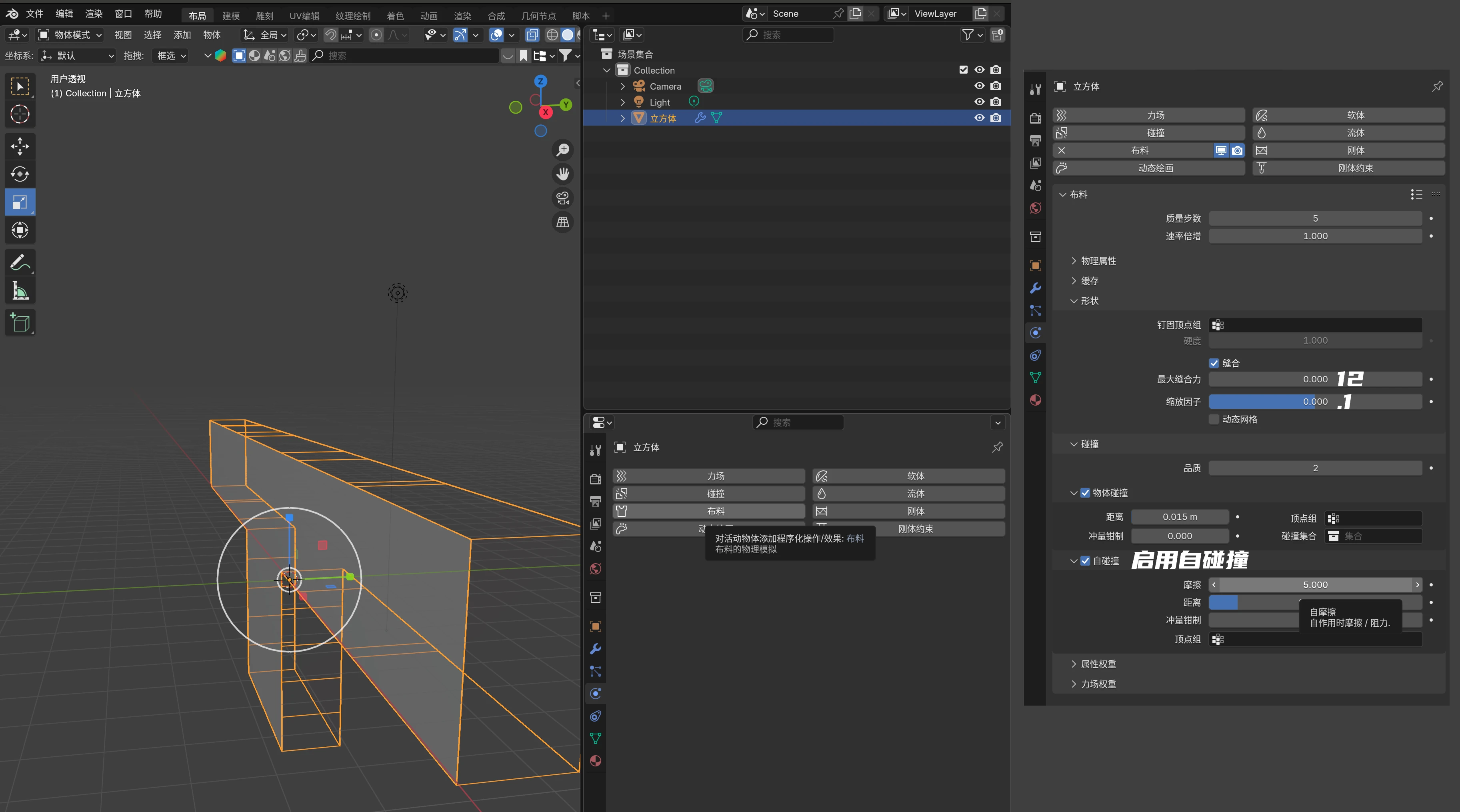Click the hand pan view icon

click(562, 174)
